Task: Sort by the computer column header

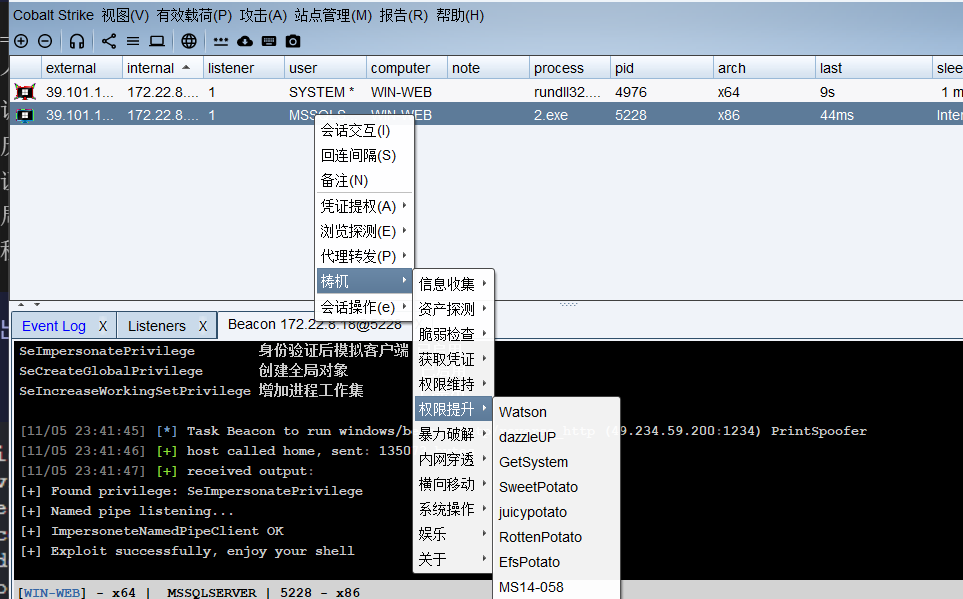Action: point(406,68)
